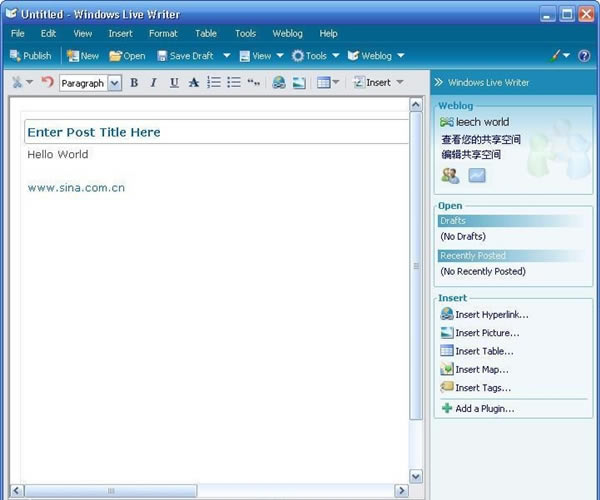Toggle strikethrough text formatting

click(x=193, y=83)
